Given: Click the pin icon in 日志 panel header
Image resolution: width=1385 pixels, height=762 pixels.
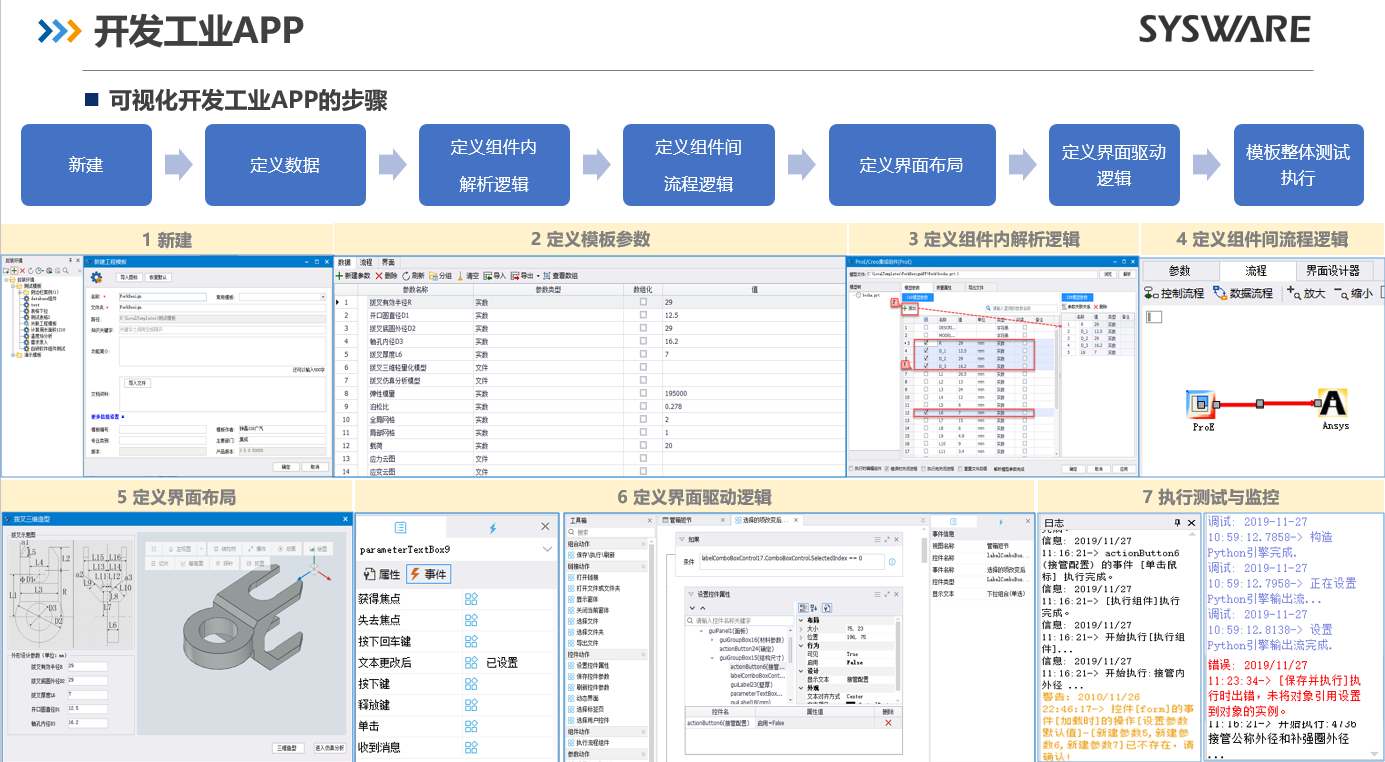Looking at the screenshot, I should point(1177,523).
